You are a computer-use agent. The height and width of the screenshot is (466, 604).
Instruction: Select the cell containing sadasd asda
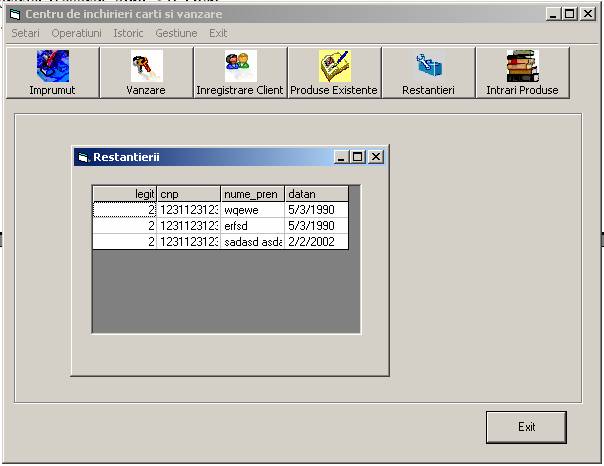(252, 241)
